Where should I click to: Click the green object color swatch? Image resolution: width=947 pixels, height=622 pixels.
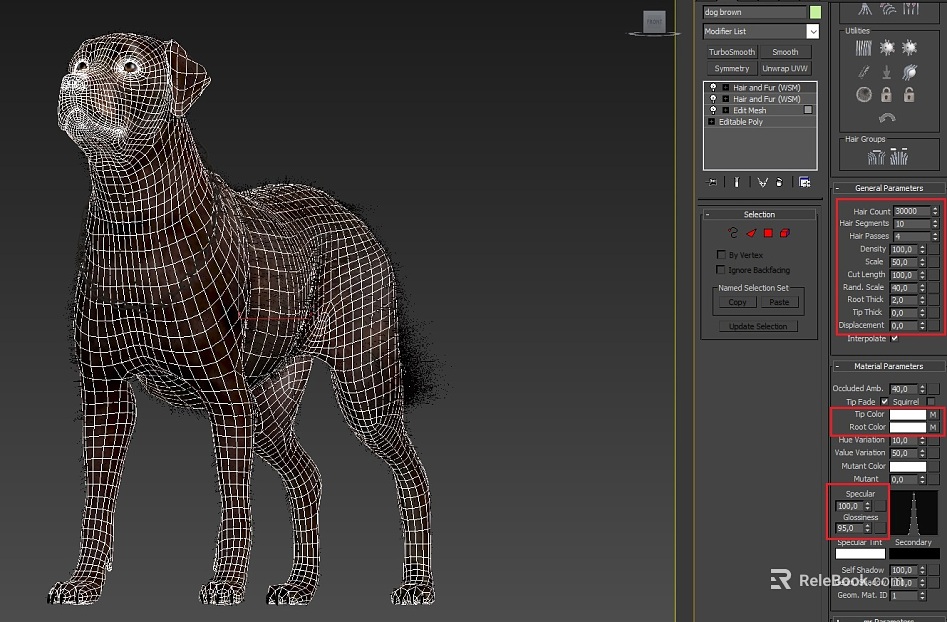(x=815, y=12)
